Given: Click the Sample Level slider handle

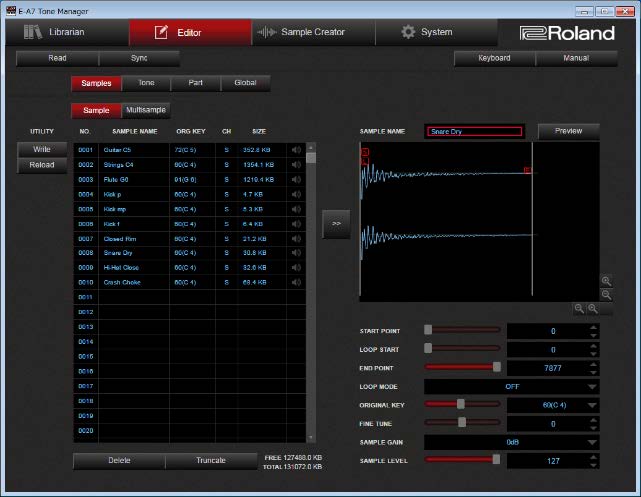Looking at the screenshot, I should (x=496, y=460).
